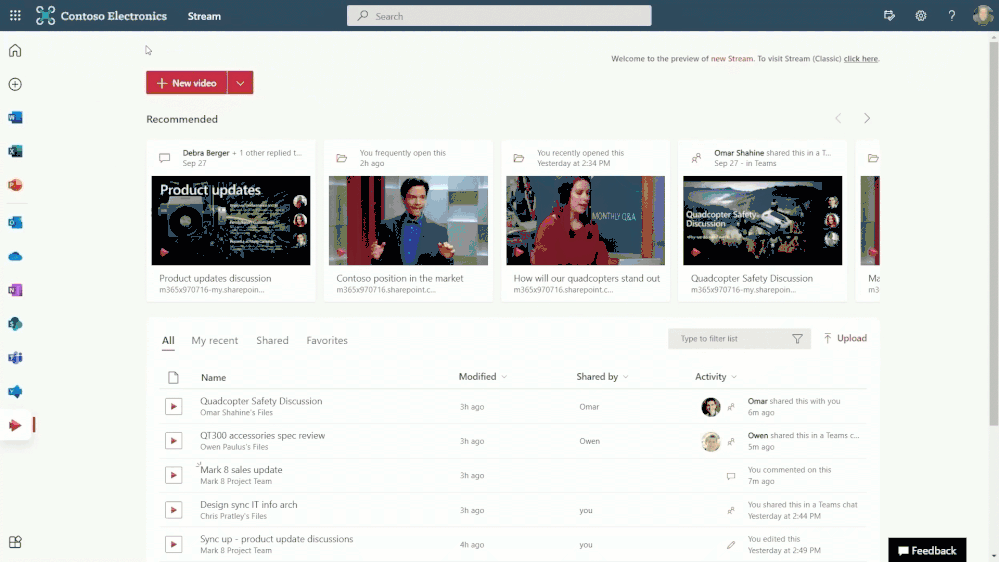Click play icon for QT300 accessories spec review
The image size is (999, 562).
pyautogui.click(x=173, y=441)
